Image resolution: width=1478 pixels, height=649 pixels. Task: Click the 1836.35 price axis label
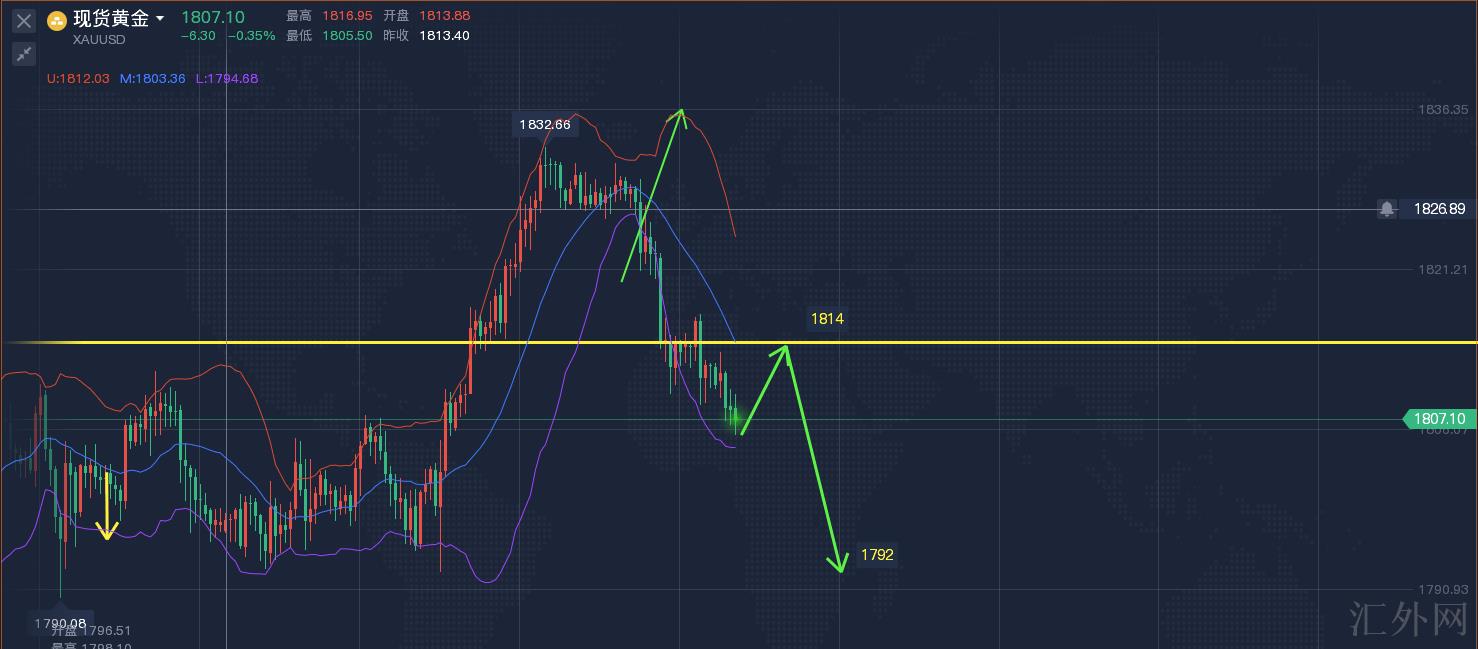(1443, 109)
